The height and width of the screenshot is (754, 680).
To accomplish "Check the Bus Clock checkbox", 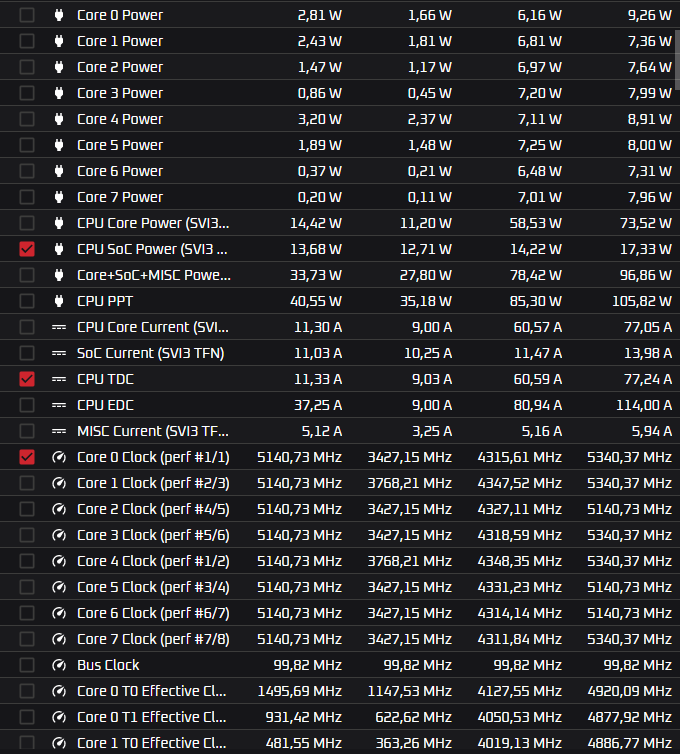I will point(27,665).
